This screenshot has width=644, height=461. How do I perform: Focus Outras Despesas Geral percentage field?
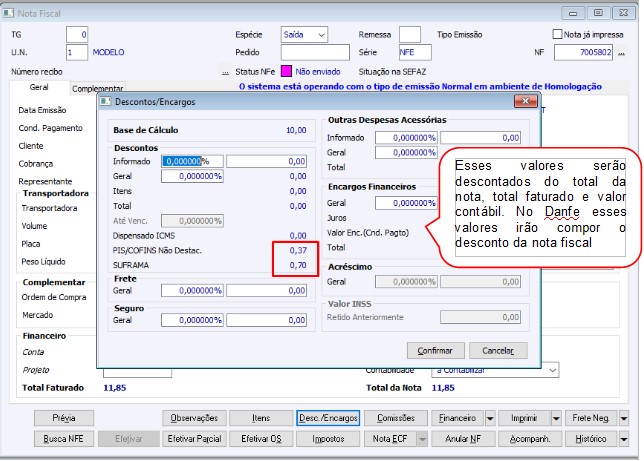pos(406,152)
